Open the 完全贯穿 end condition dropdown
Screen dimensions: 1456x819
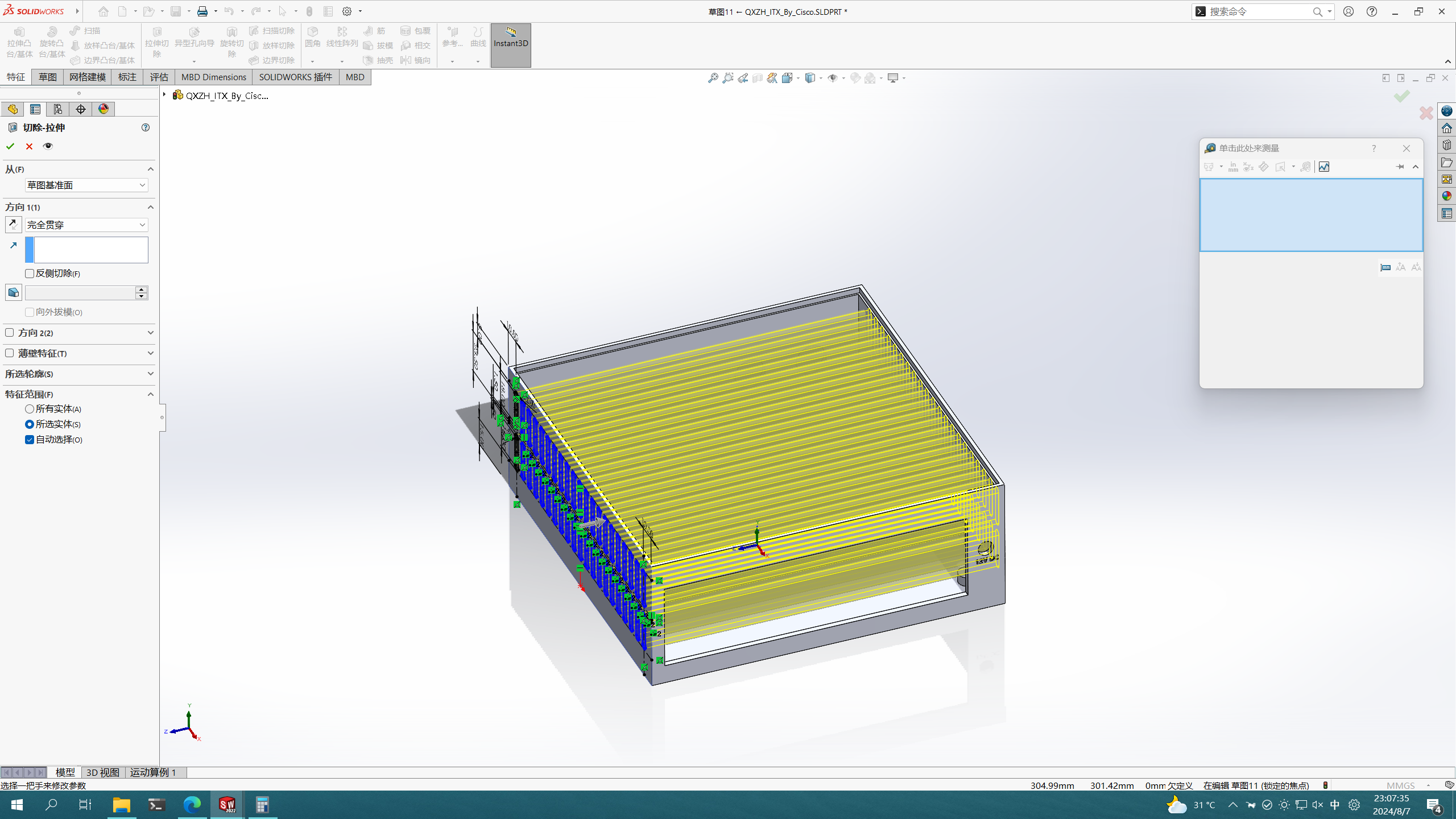point(86,225)
